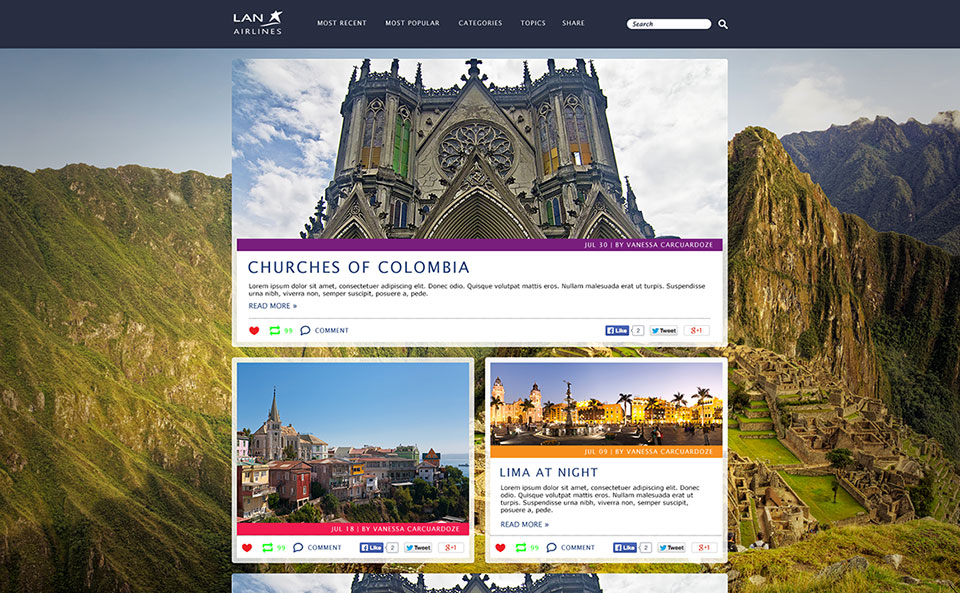Google +1 the Churches of Colombia post
The height and width of the screenshot is (593, 960).
696,330
